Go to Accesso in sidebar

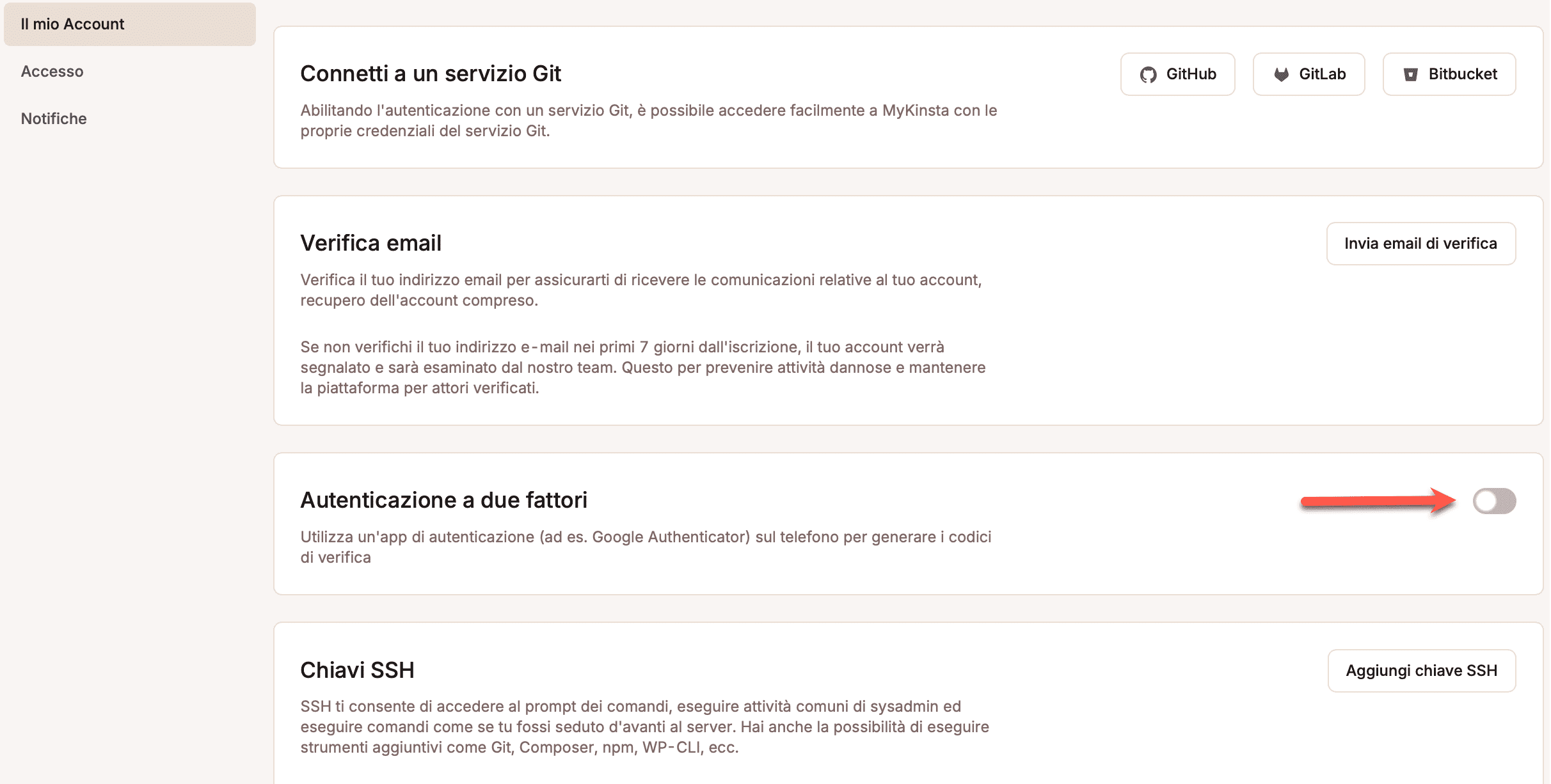[52, 72]
